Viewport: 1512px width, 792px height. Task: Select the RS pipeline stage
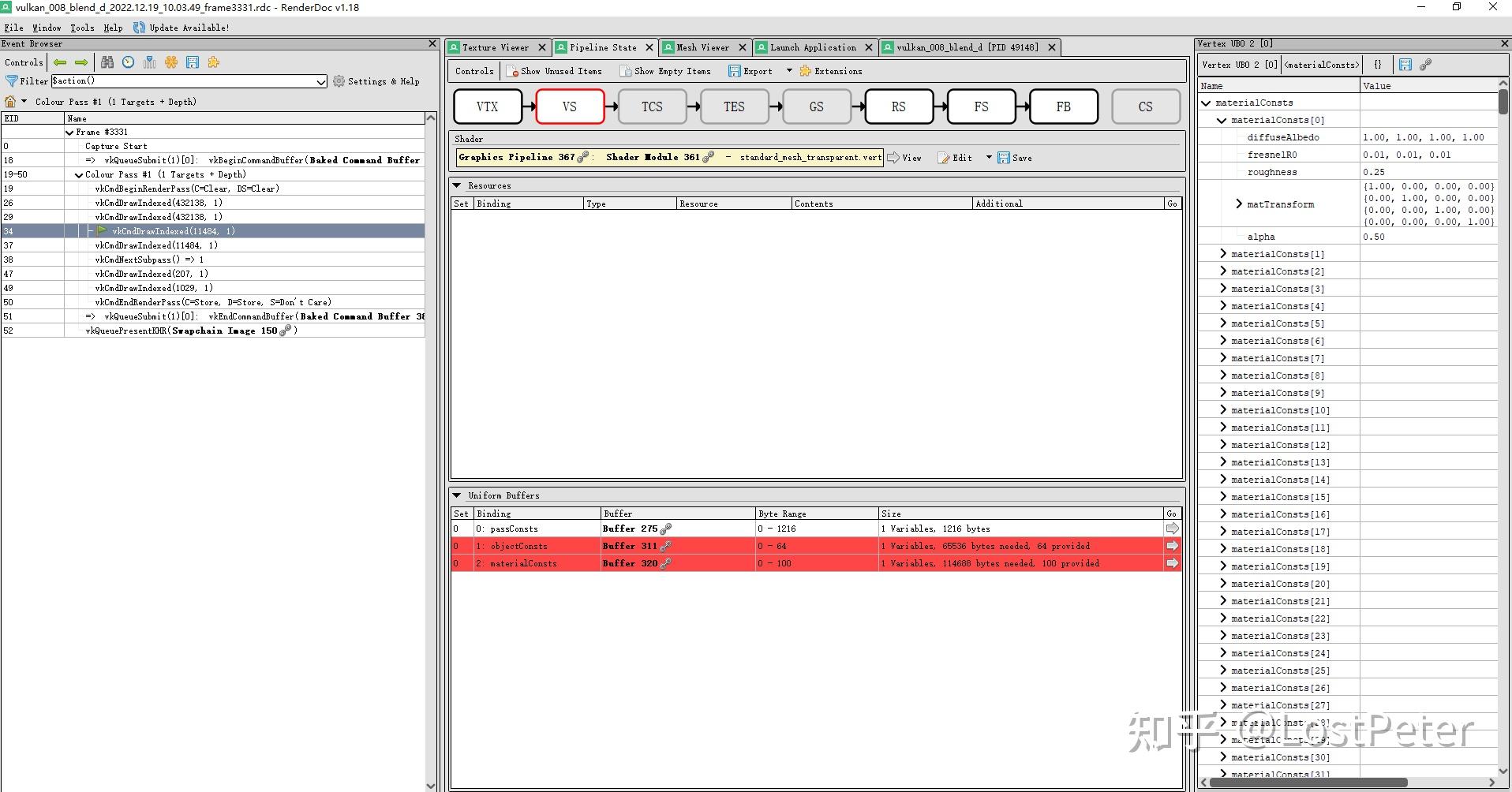click(899, 106)
